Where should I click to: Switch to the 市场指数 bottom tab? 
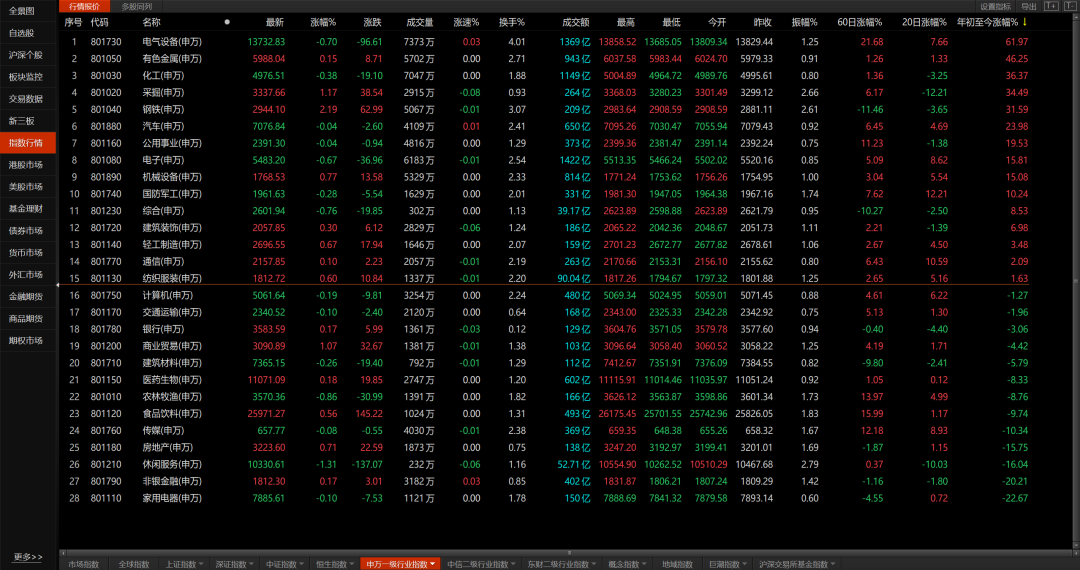click(83, 564)
